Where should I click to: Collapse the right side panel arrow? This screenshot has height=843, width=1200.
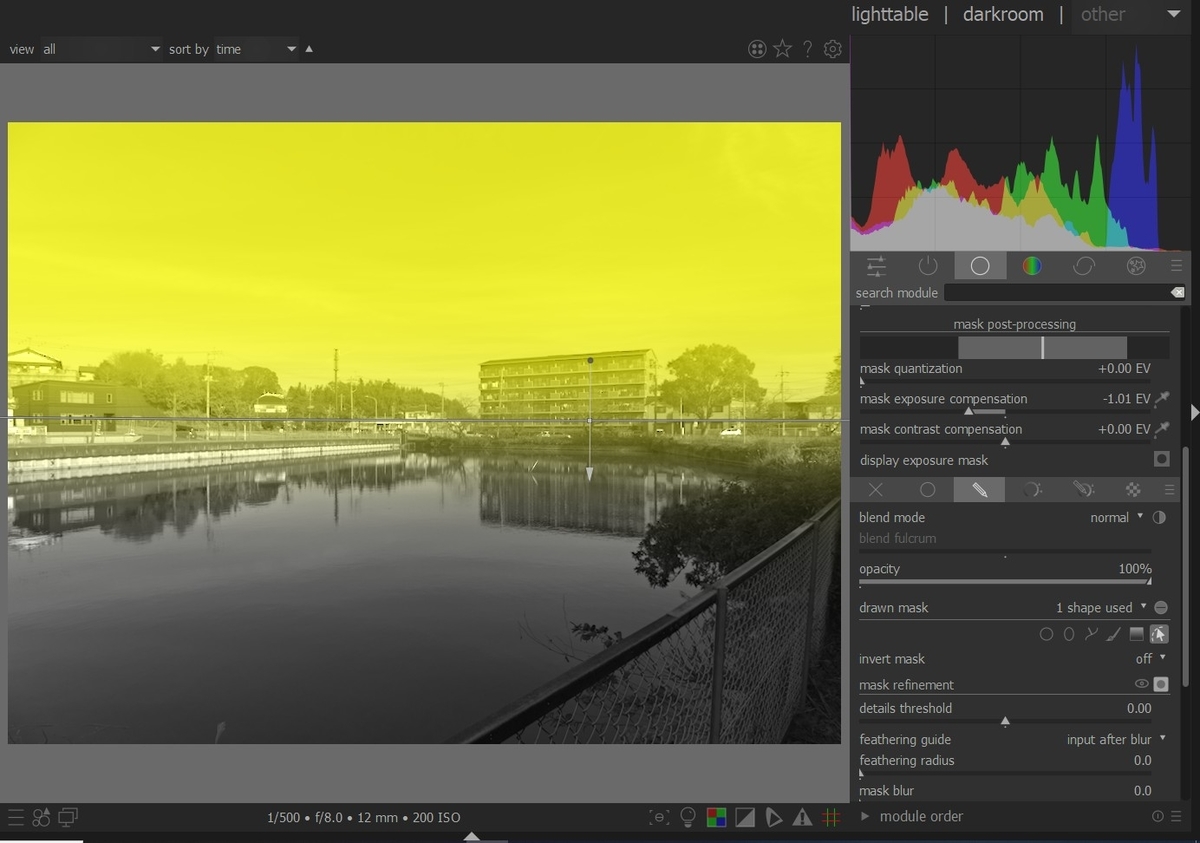pos(1194,412)
